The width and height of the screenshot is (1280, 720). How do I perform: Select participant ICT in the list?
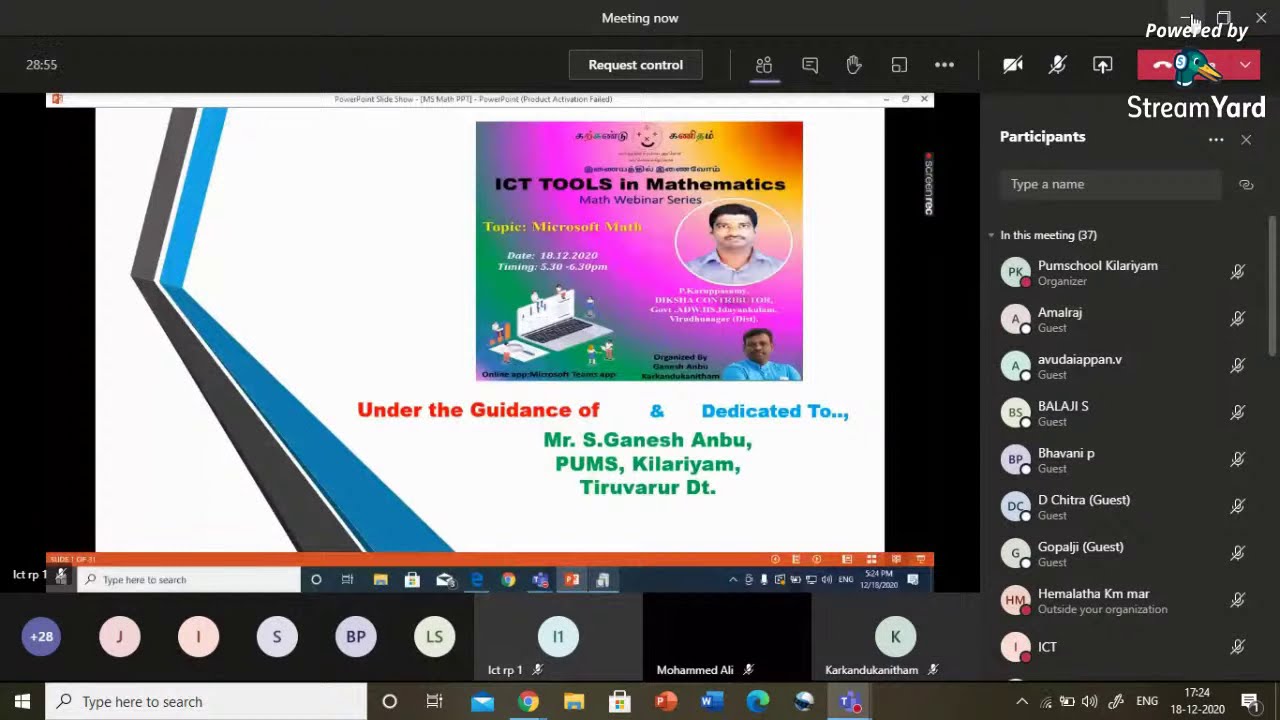(1047, 647)
